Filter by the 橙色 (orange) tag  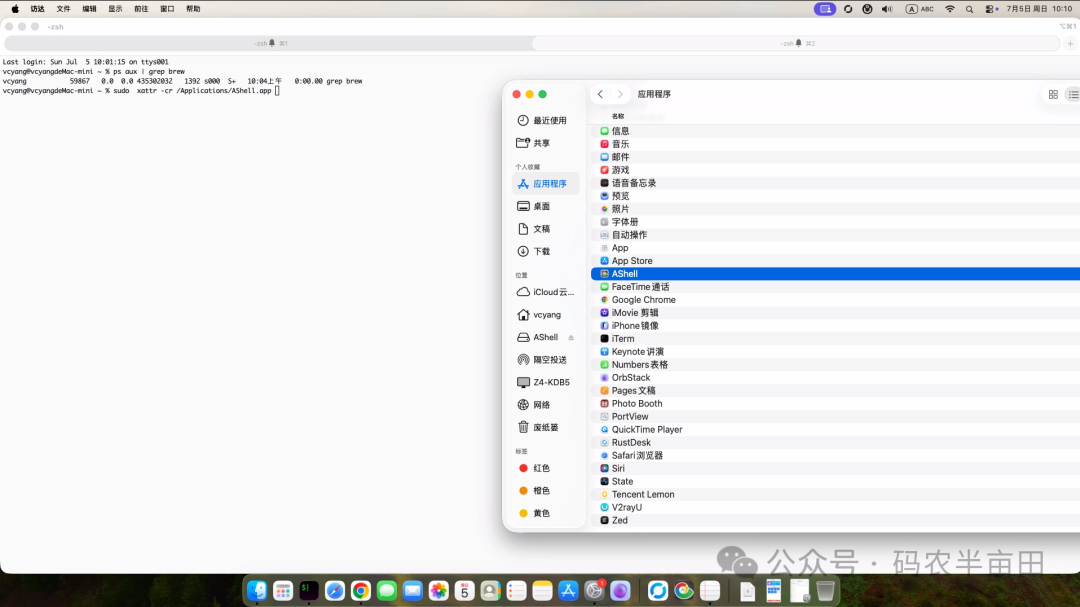click(x=534, y=491)
